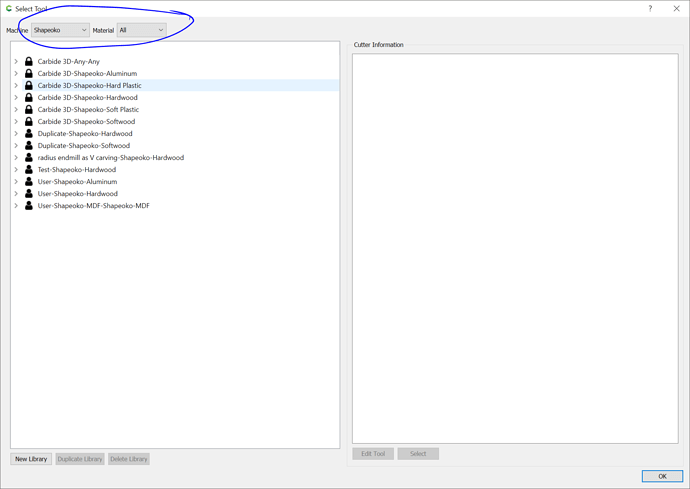690x489 pixels.
Task: Click lock icon beside Carbide 3D-Shapeoko-Aluminum
Action: pyautogui.click(x=29, y=73)
